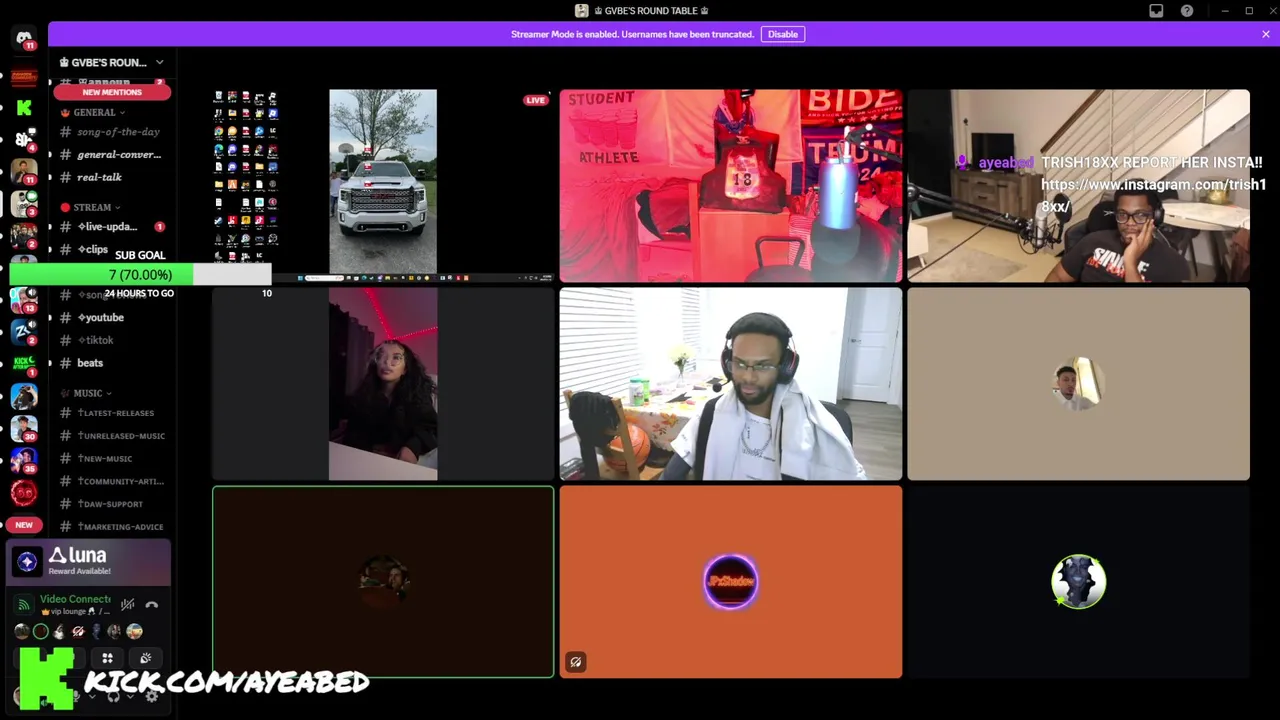Focus the man in white headphones tile

coord(731,384)
